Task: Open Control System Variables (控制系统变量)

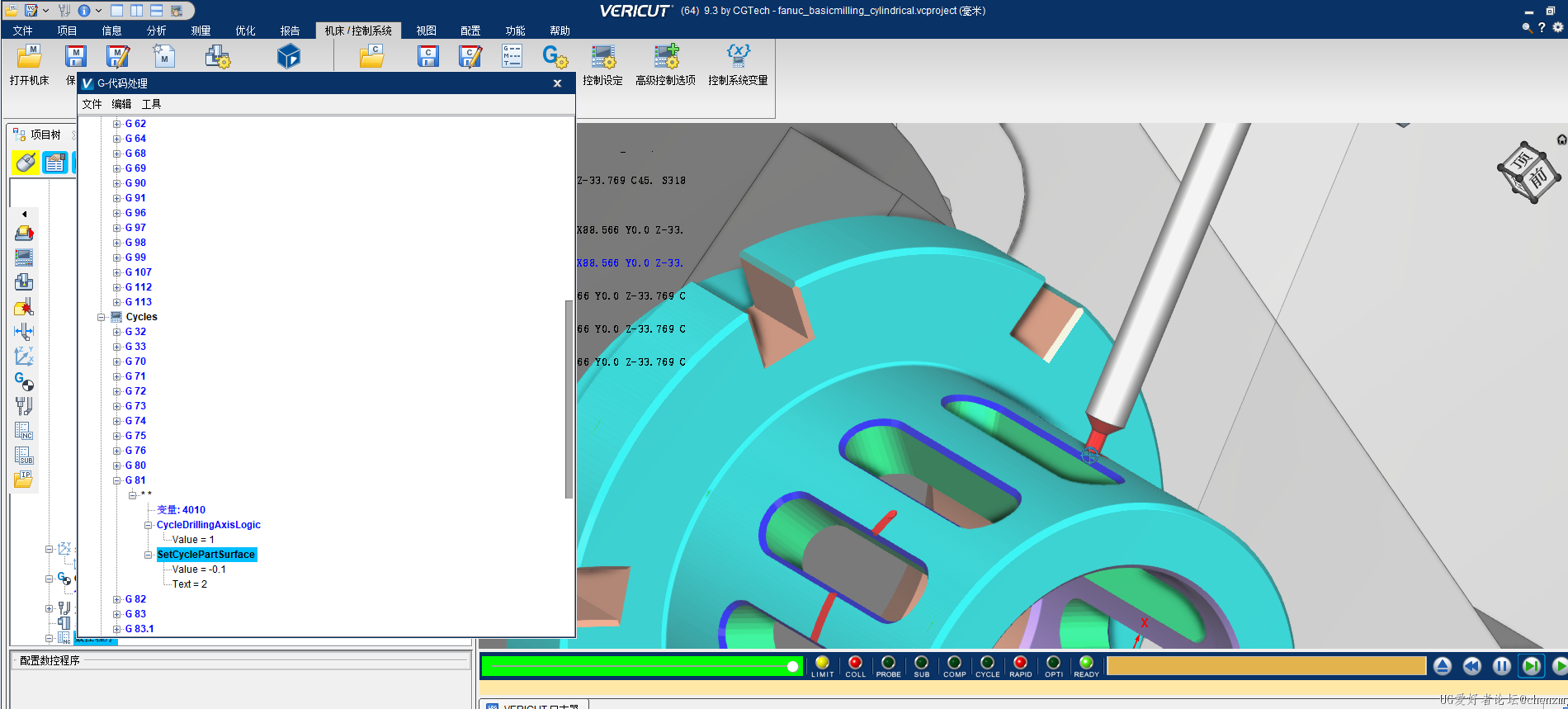Action: pos(738,65)
